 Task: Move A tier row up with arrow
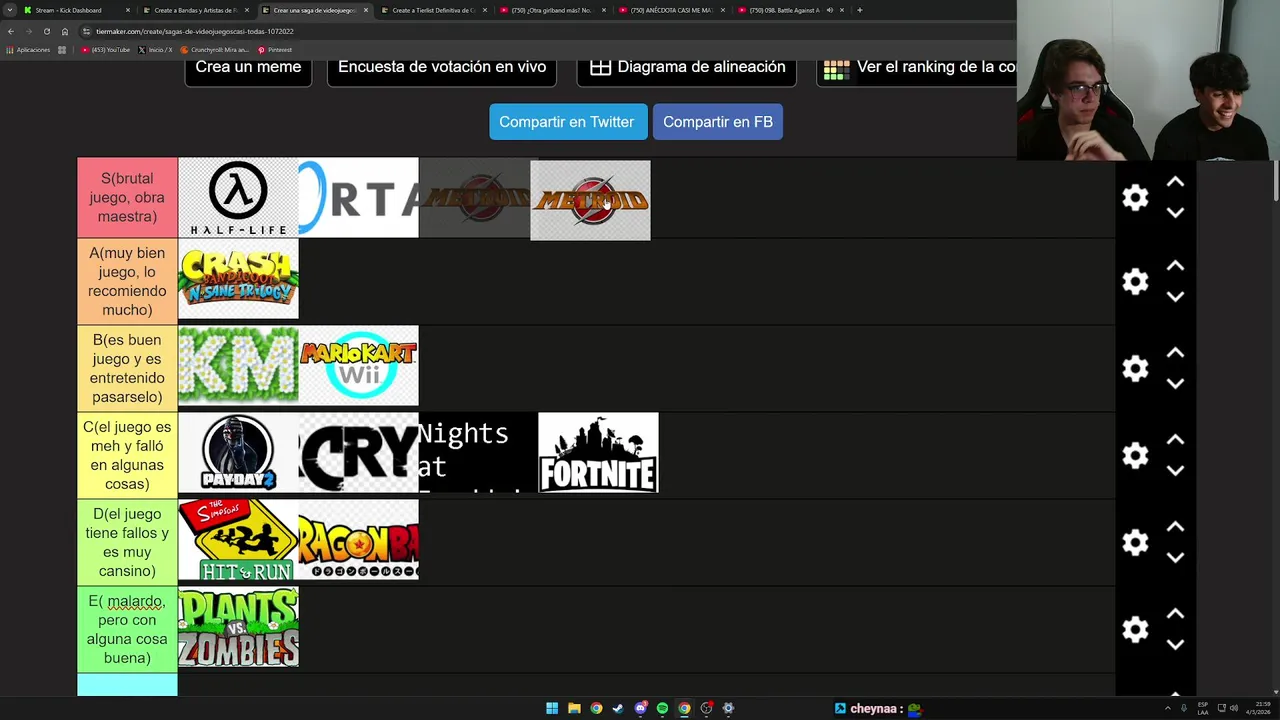[x=1175, y=266]
